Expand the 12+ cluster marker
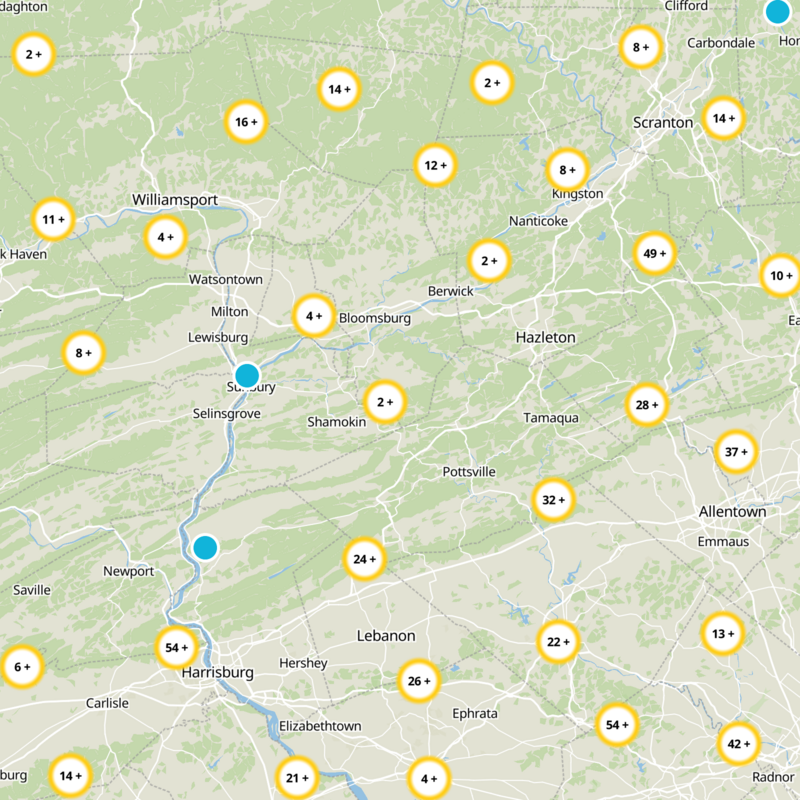 tap(435, 166)
